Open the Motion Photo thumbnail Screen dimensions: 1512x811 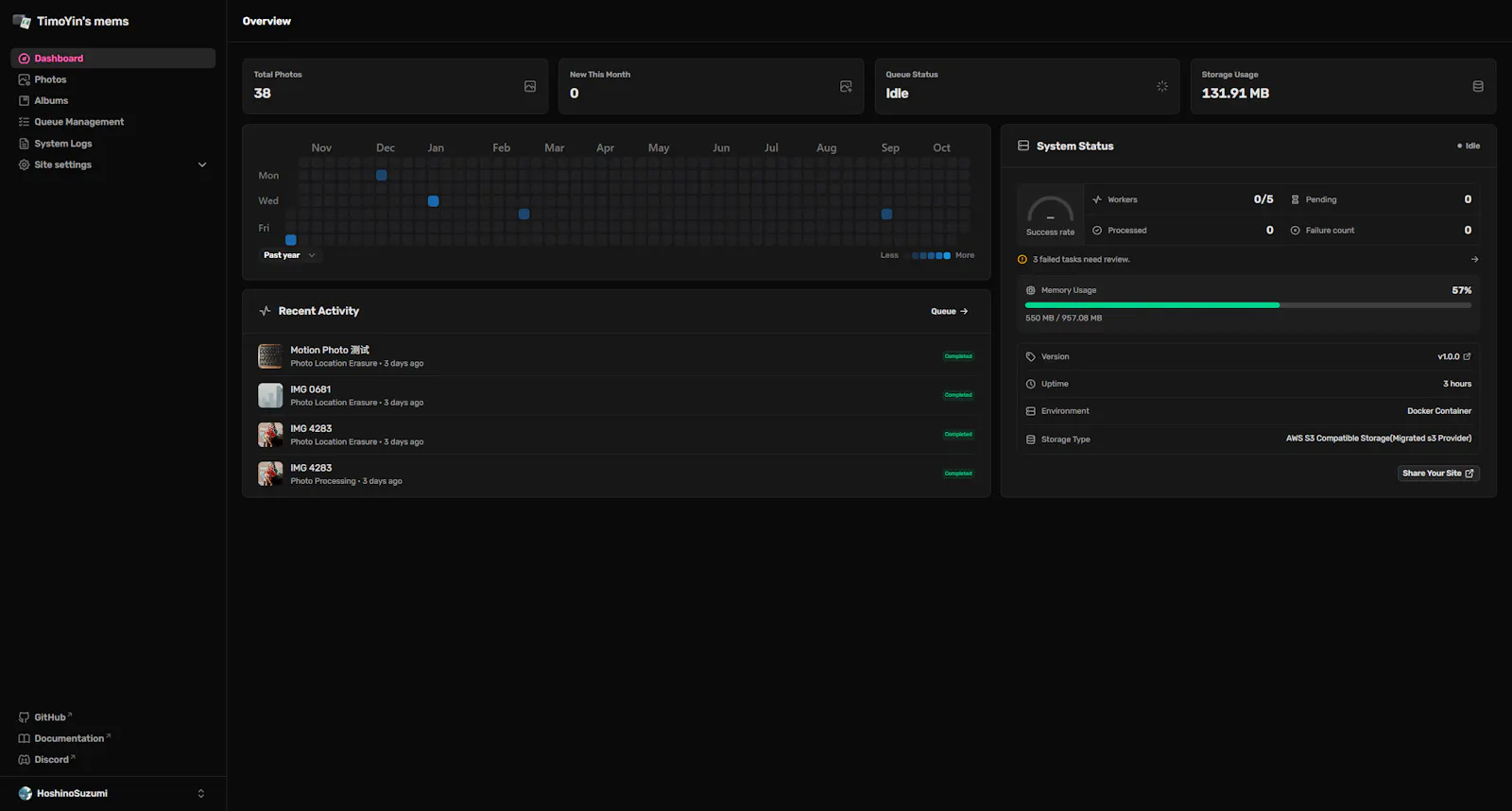(270, 356)
